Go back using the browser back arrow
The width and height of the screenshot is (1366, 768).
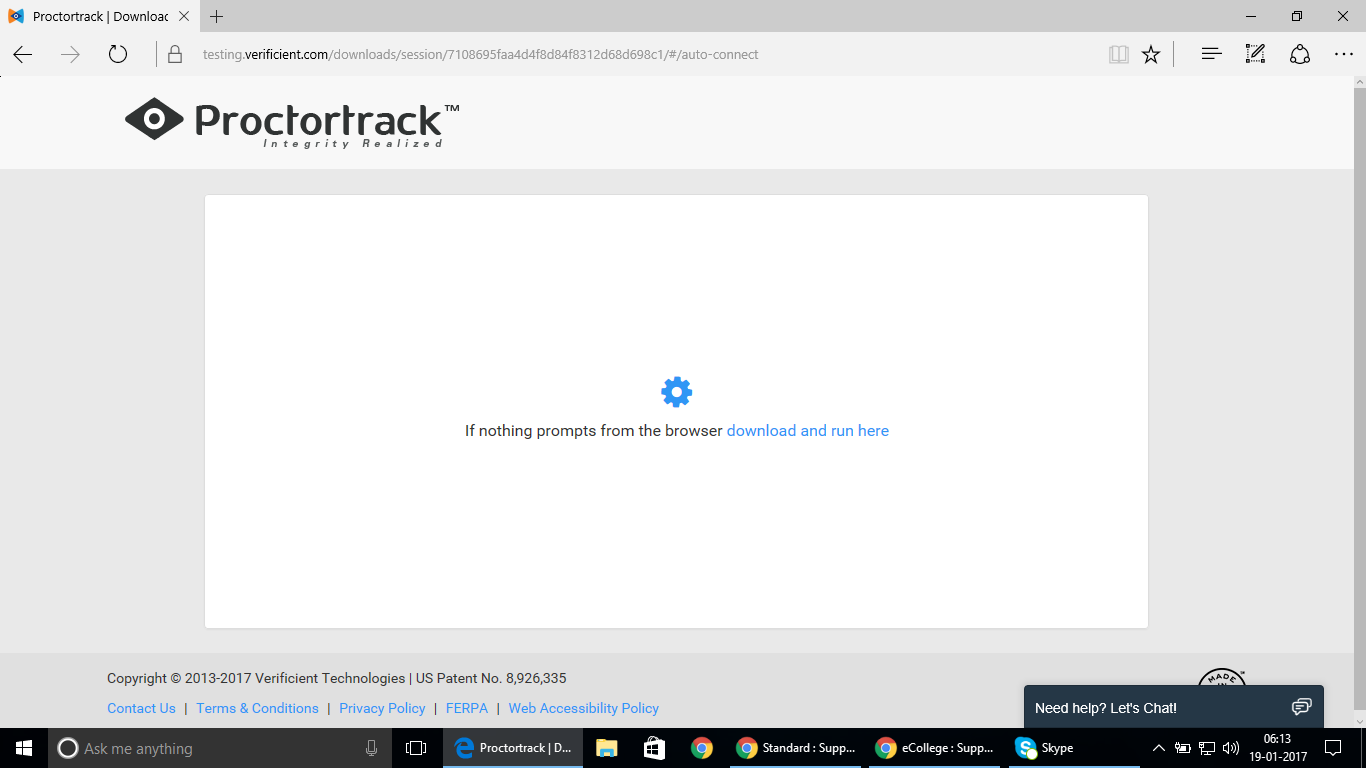22,54
